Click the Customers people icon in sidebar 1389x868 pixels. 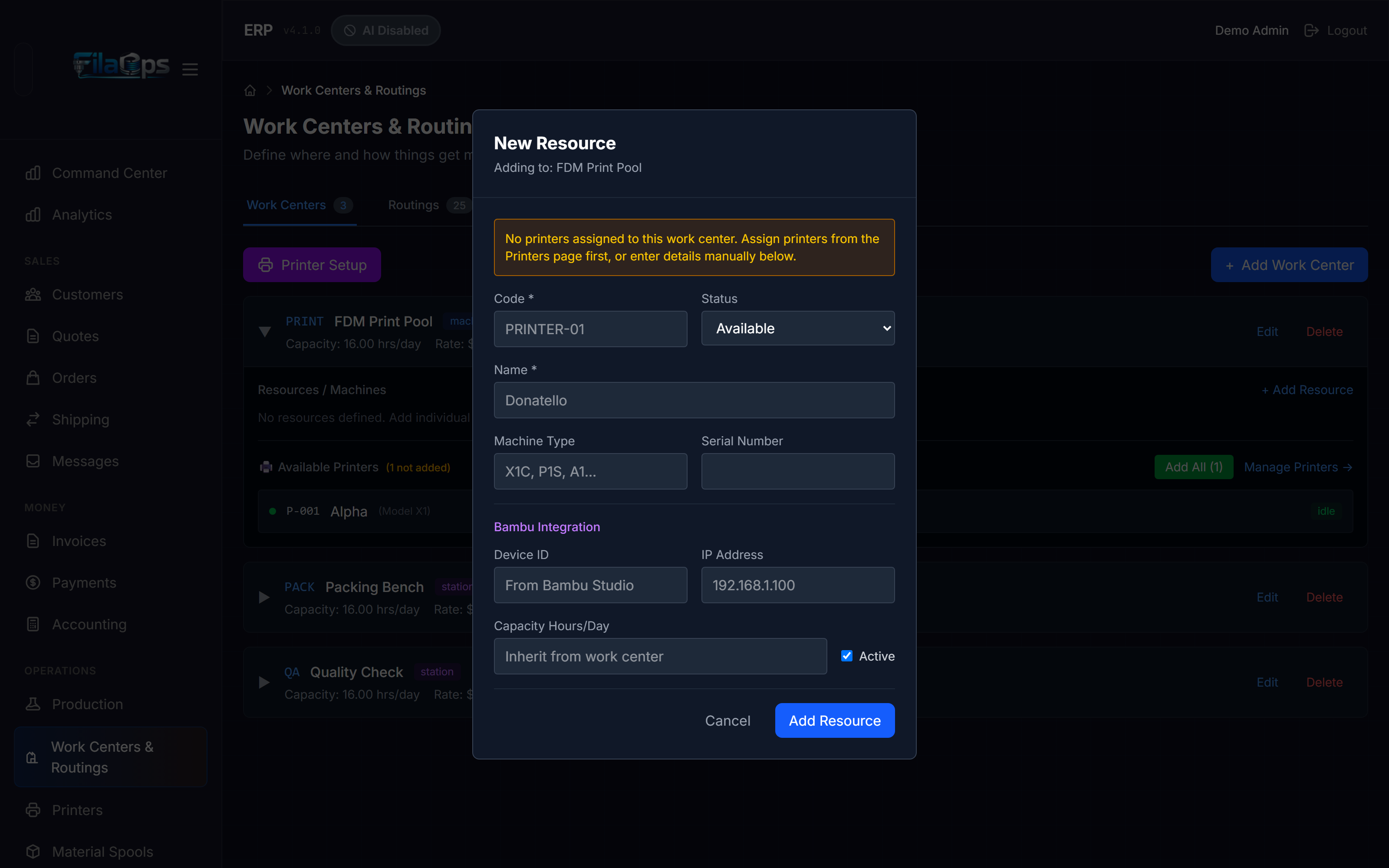point(33,295)
